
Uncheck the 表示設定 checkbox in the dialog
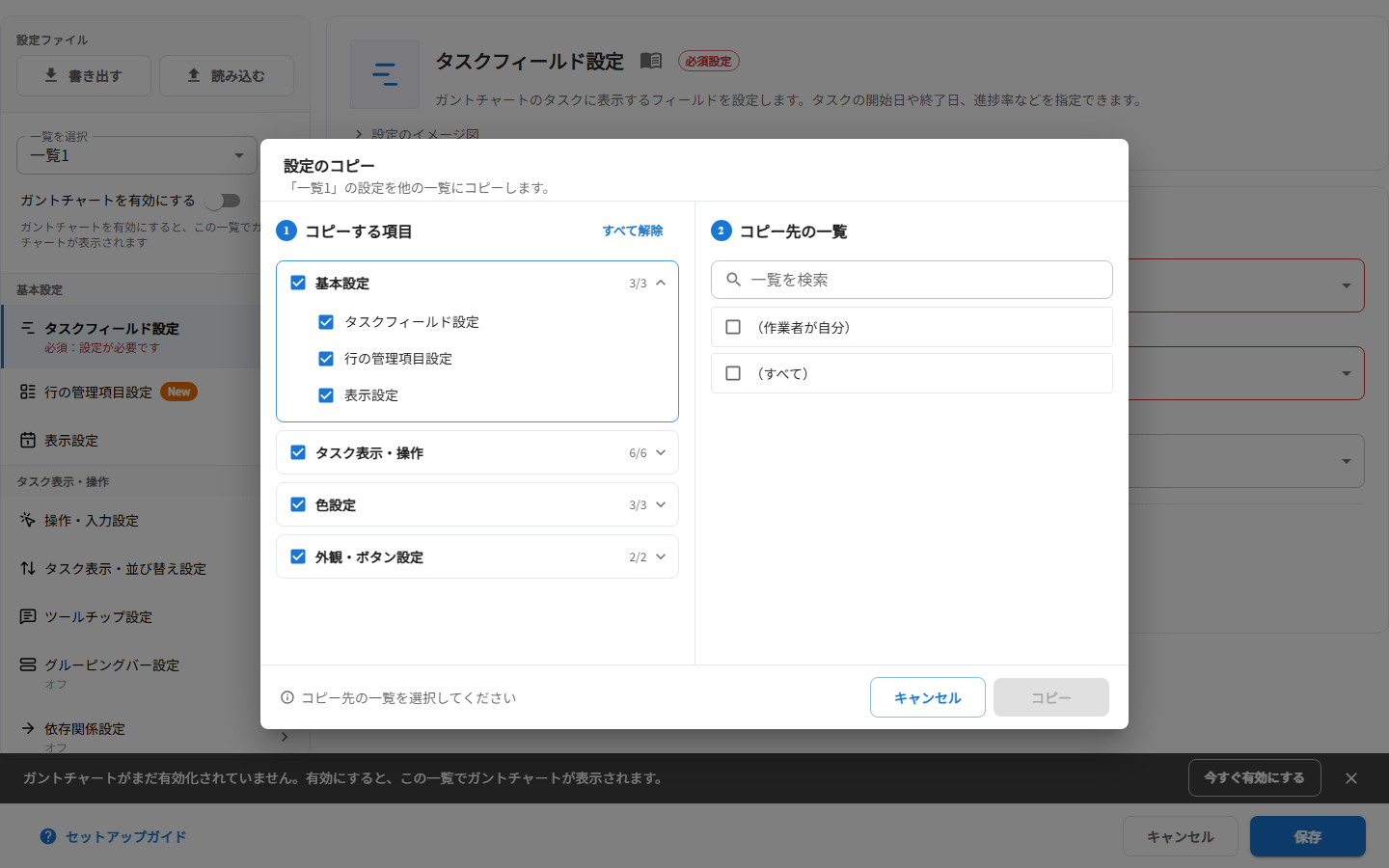[326, 395]
